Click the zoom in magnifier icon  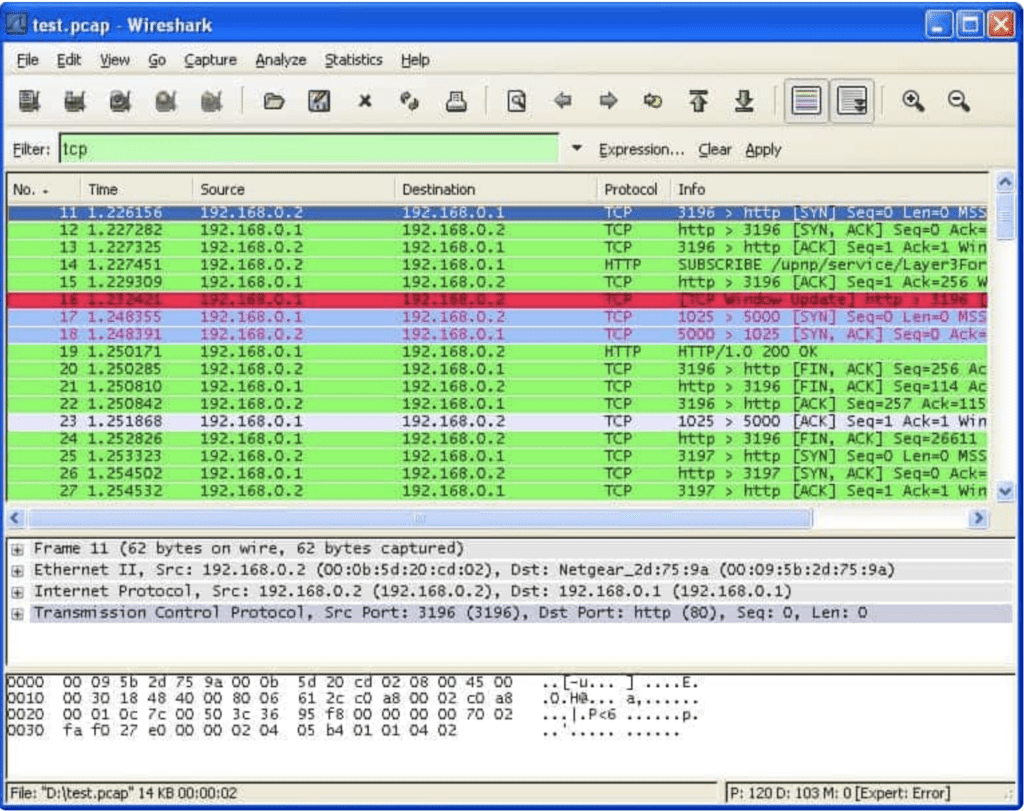click(909, 100)
